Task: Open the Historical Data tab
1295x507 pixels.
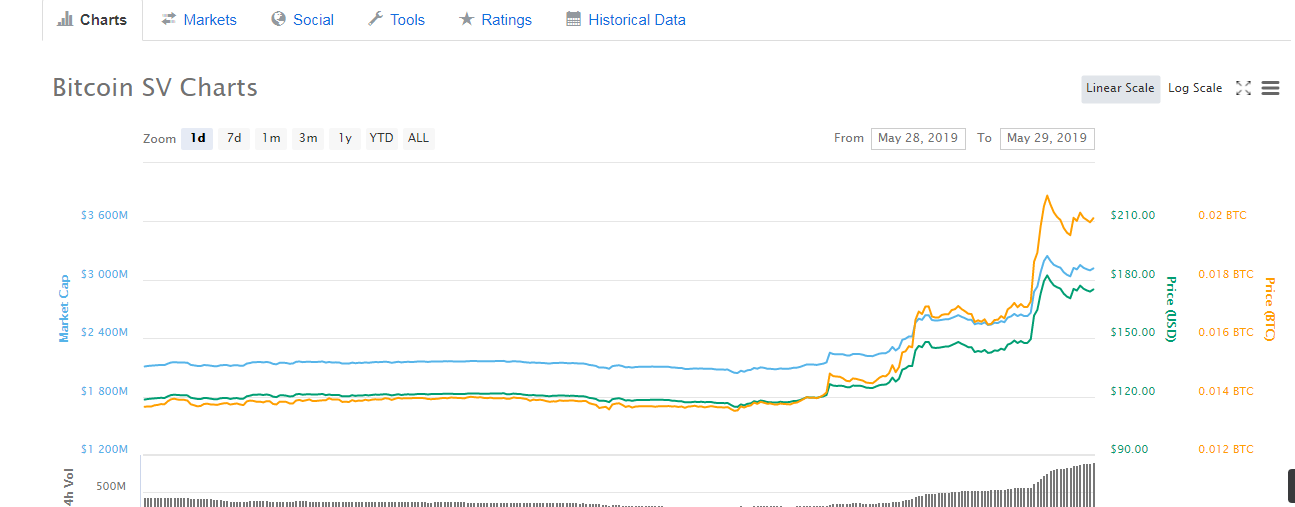Action: click(625, 20)
